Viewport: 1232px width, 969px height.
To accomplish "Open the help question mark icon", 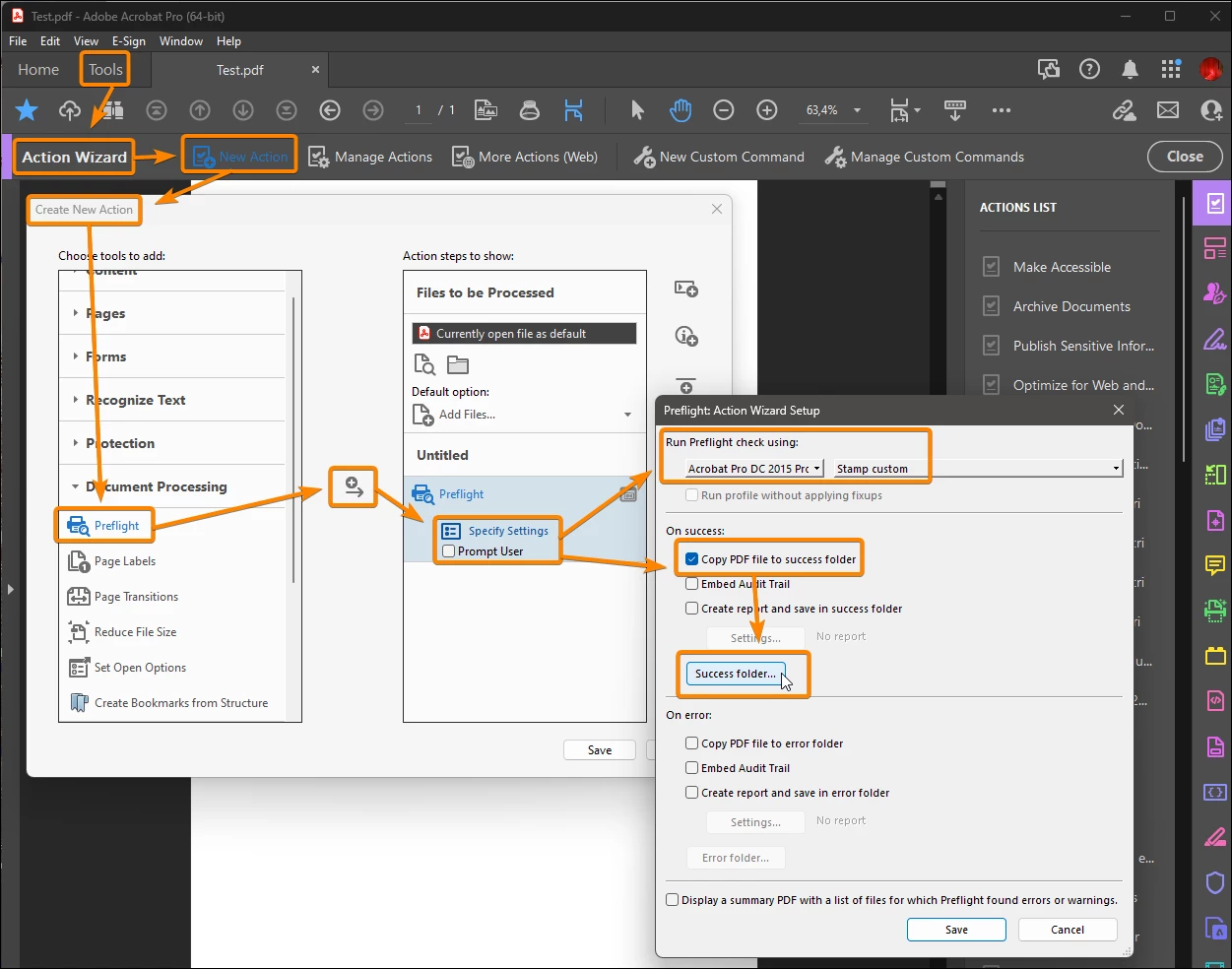I will click(x=1089, y=69).
